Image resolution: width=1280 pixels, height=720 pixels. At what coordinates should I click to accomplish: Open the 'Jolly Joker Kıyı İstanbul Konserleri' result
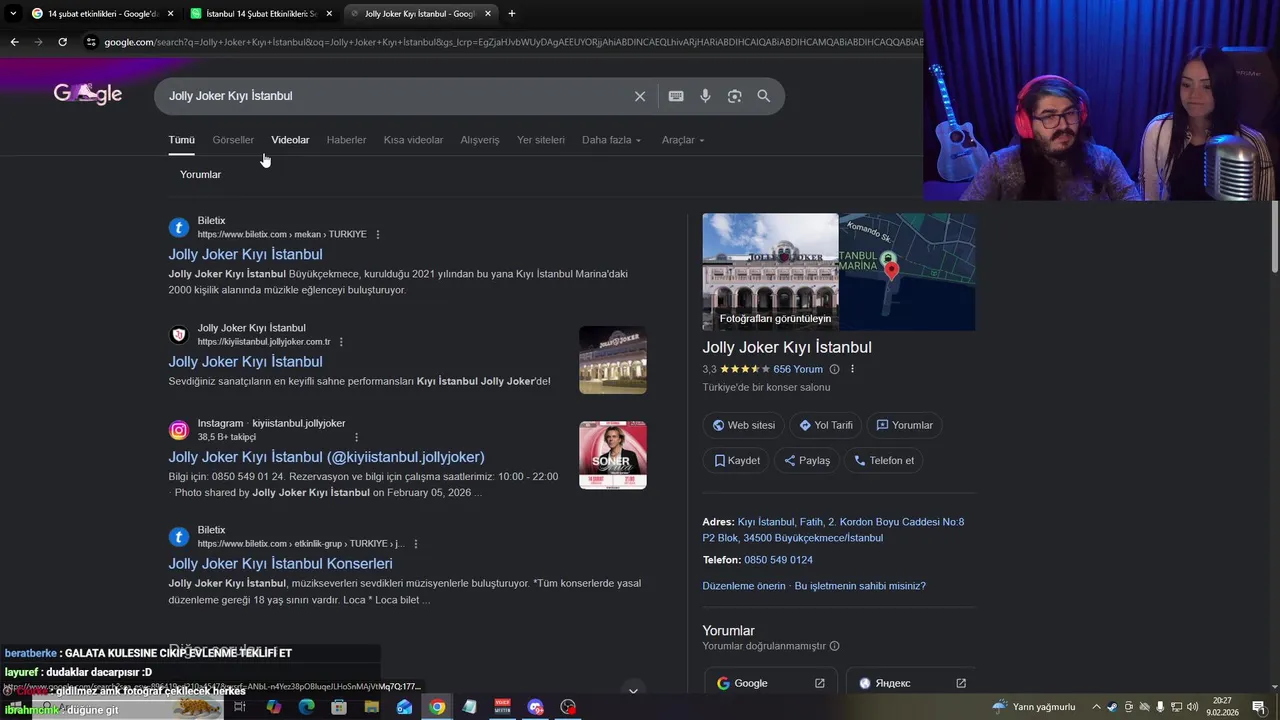(280, 563)
